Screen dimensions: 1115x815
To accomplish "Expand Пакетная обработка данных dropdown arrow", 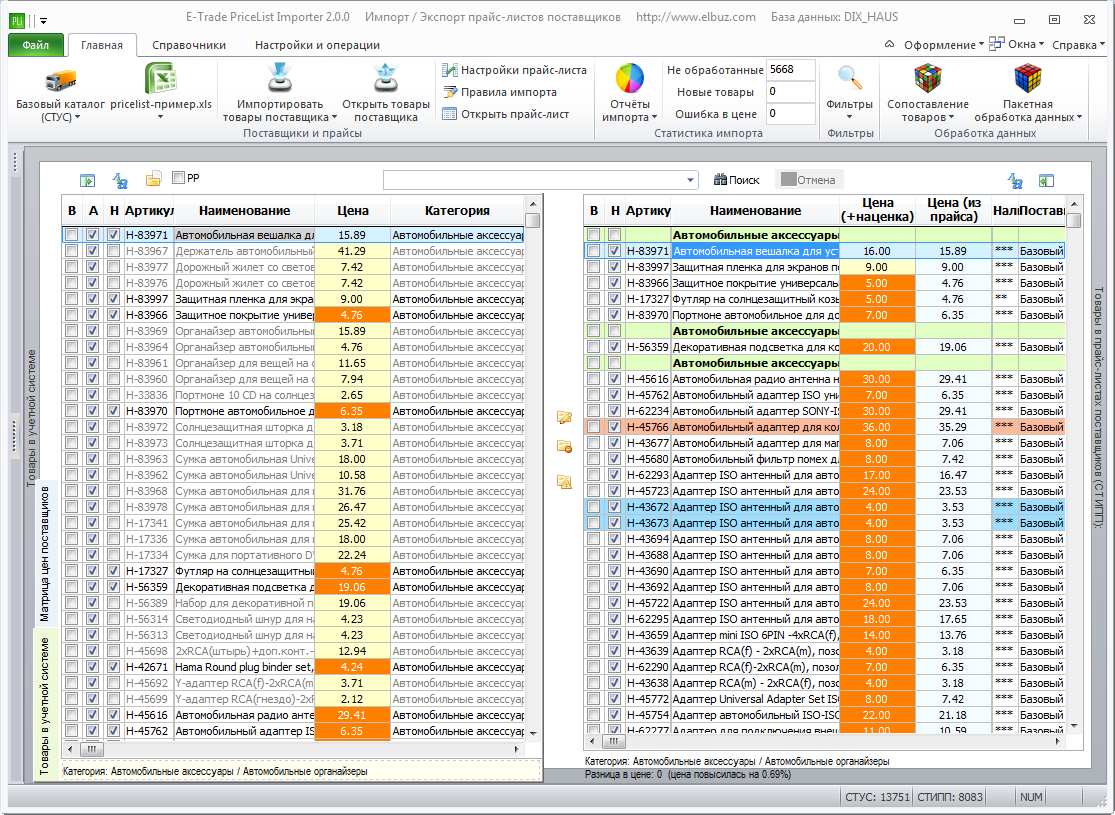I will (1079, 117).
